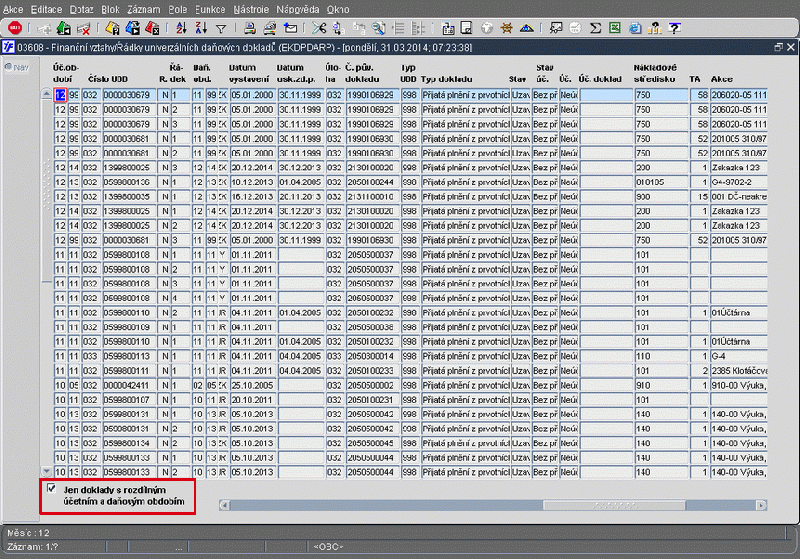Click the green book save icon

(x=64, y=28)
